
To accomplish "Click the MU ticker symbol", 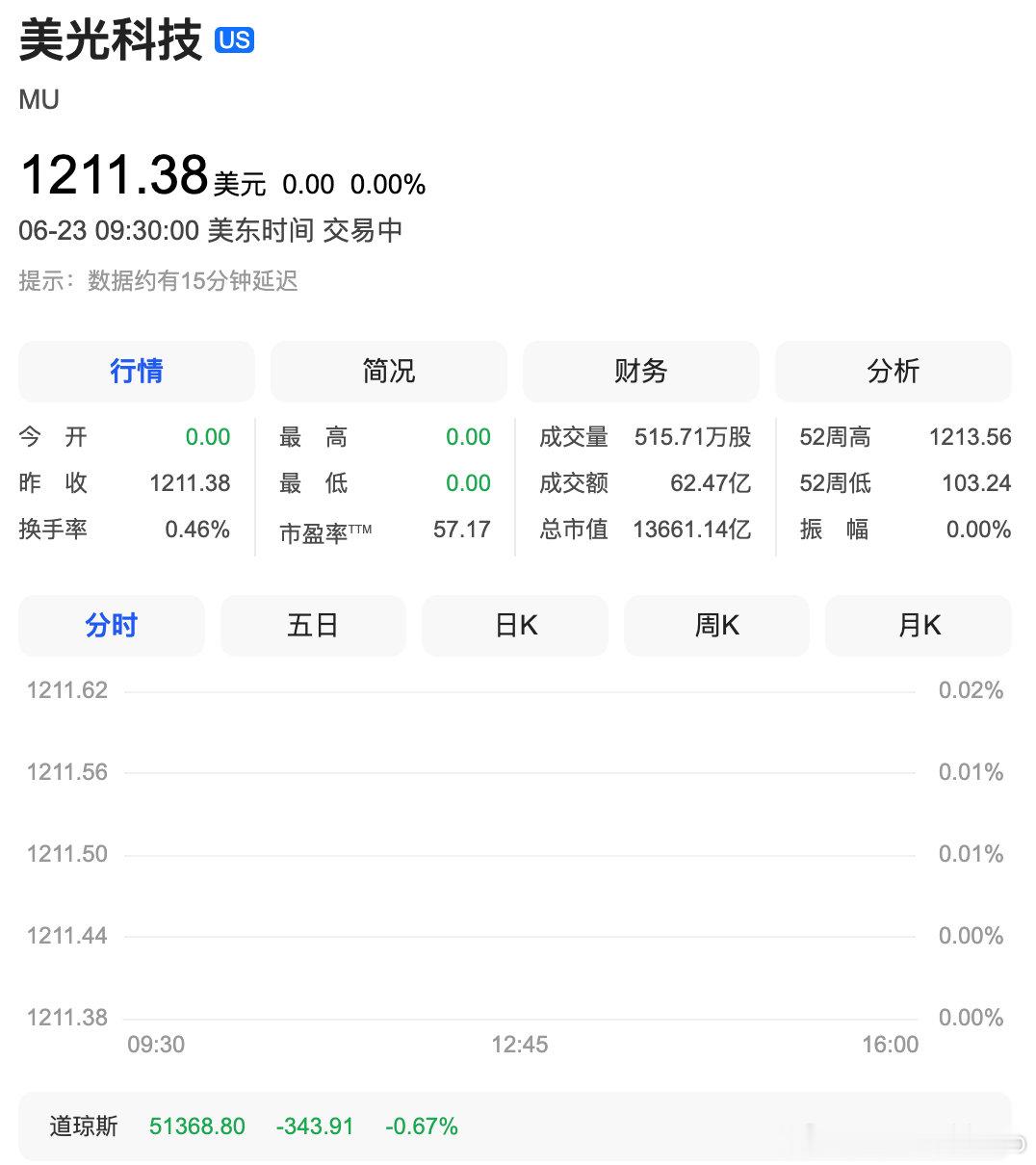I will point(39,100).
